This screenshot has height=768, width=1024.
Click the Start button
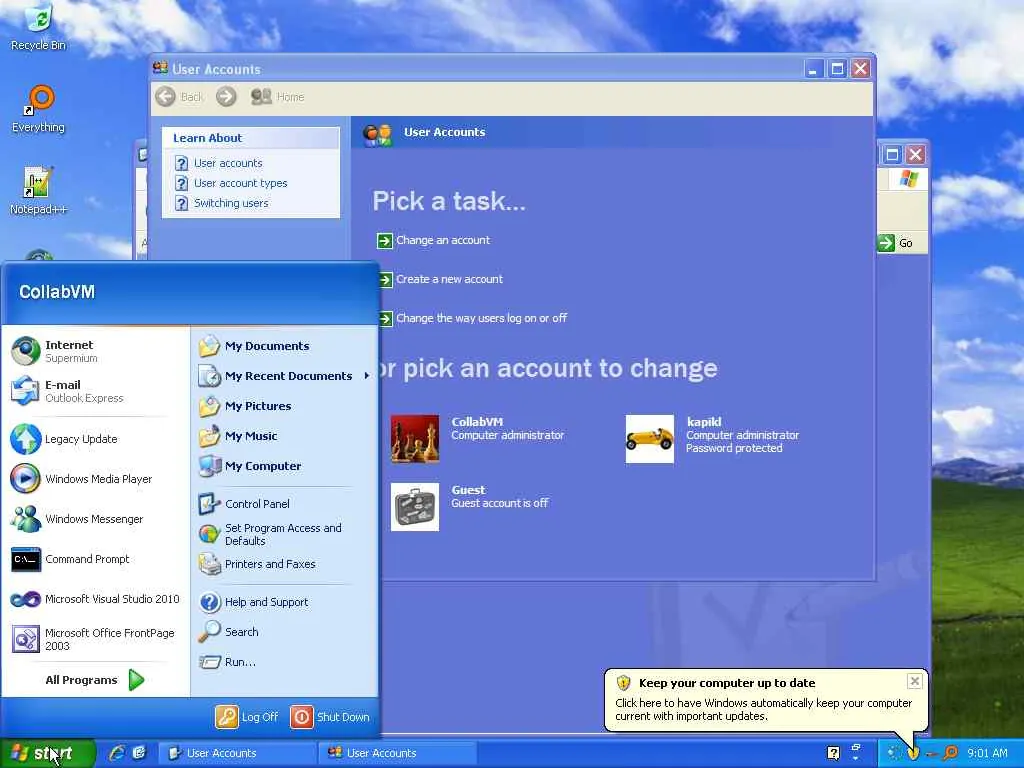tap(47, 754)
